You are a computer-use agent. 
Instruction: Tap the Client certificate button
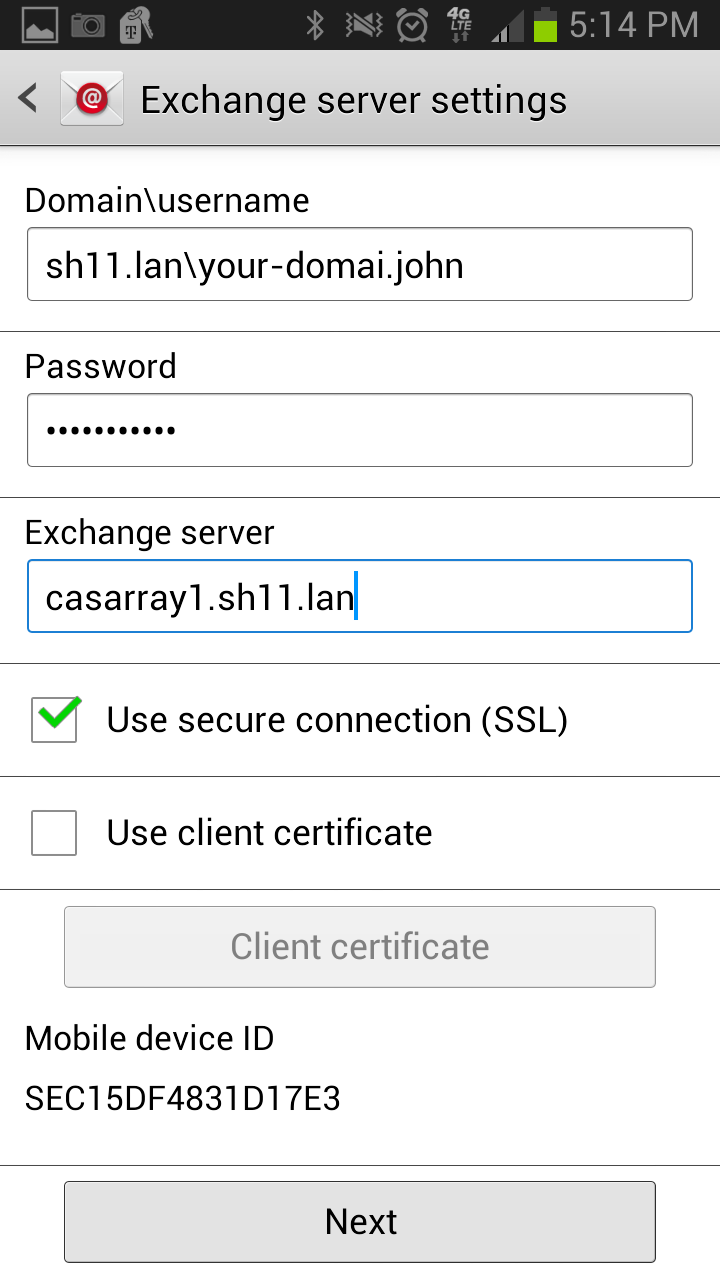[360, 947]
